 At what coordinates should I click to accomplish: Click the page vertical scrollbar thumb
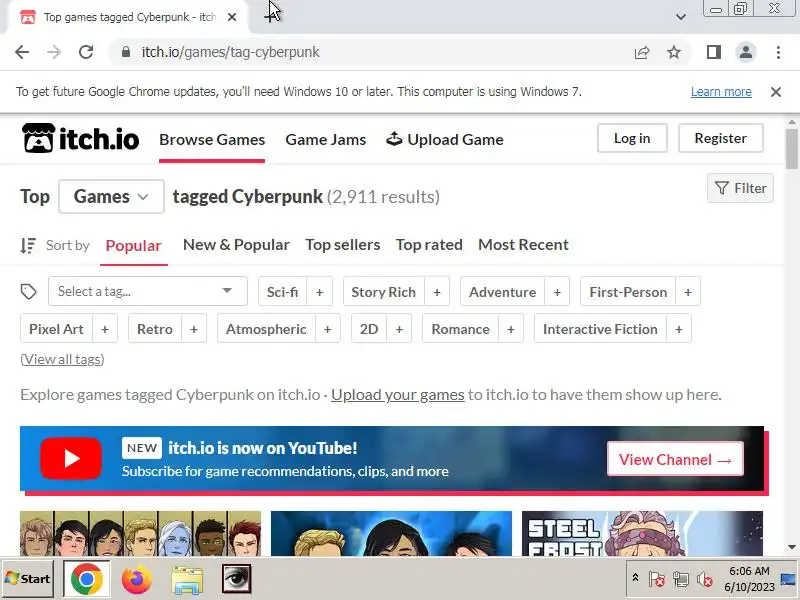(792, 148)
